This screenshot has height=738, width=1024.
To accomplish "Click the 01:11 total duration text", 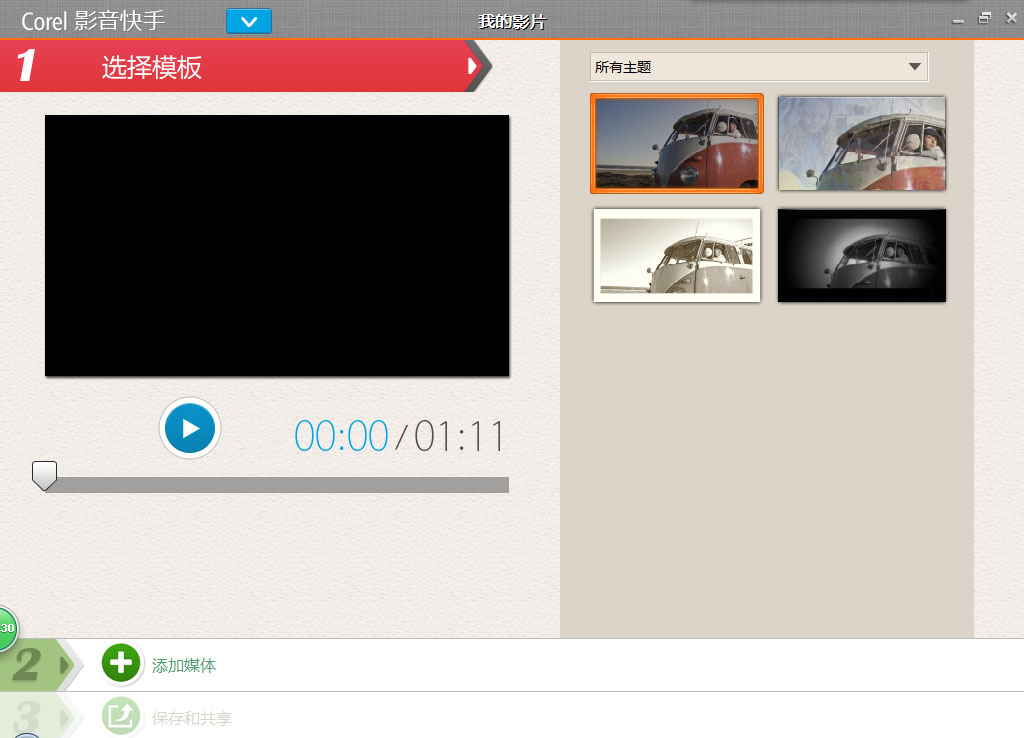I will 459,436.
